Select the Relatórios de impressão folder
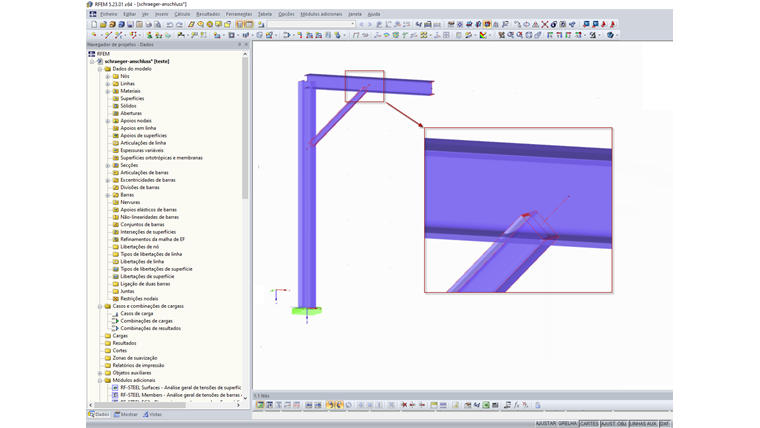 click(138, 365)
